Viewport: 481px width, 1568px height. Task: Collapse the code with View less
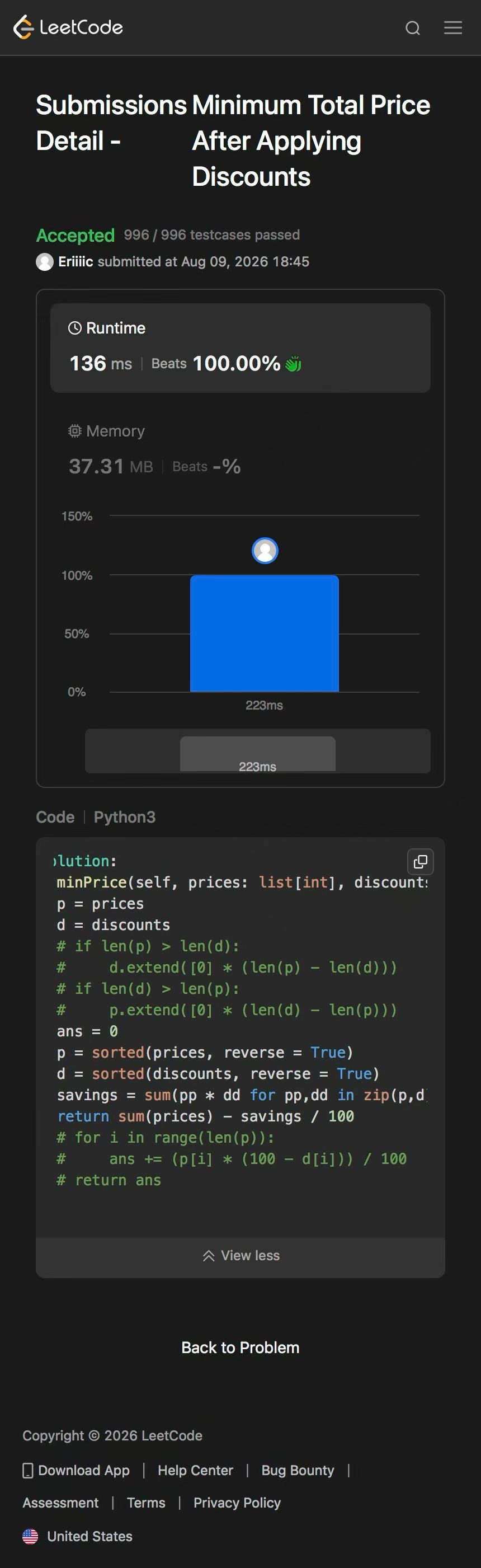[x=241, y=1255]
